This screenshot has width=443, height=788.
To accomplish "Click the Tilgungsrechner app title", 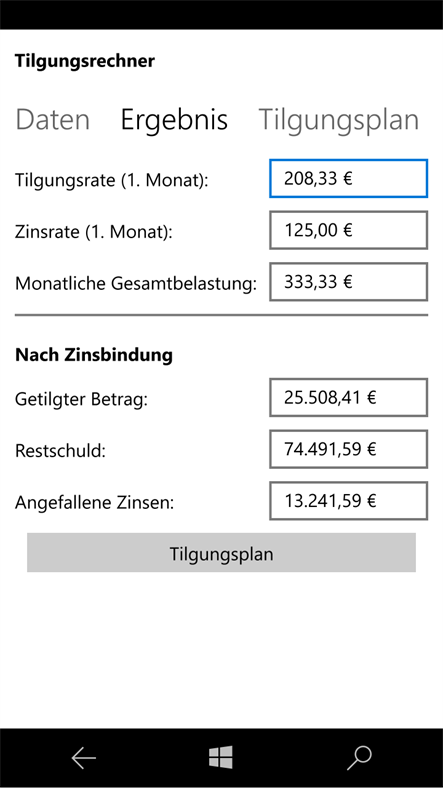I will pos(85,62).
